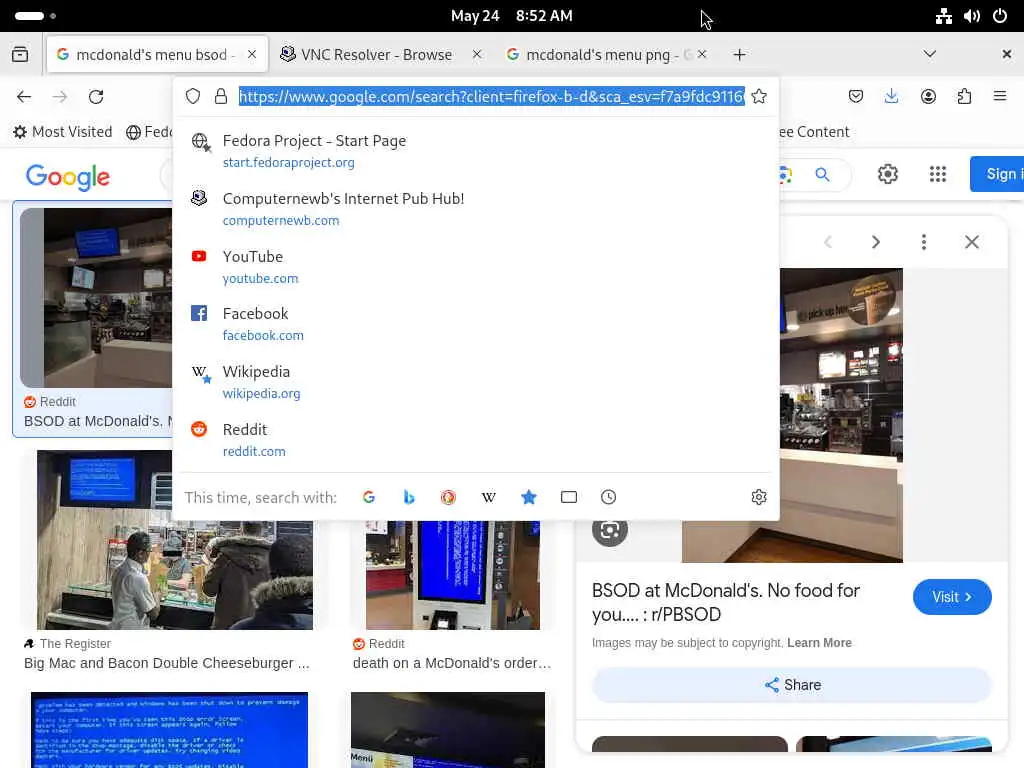Viewport: 1024px width, 768px height.
Task: Open search settings gear in dropdown
Action: (759, 497)
